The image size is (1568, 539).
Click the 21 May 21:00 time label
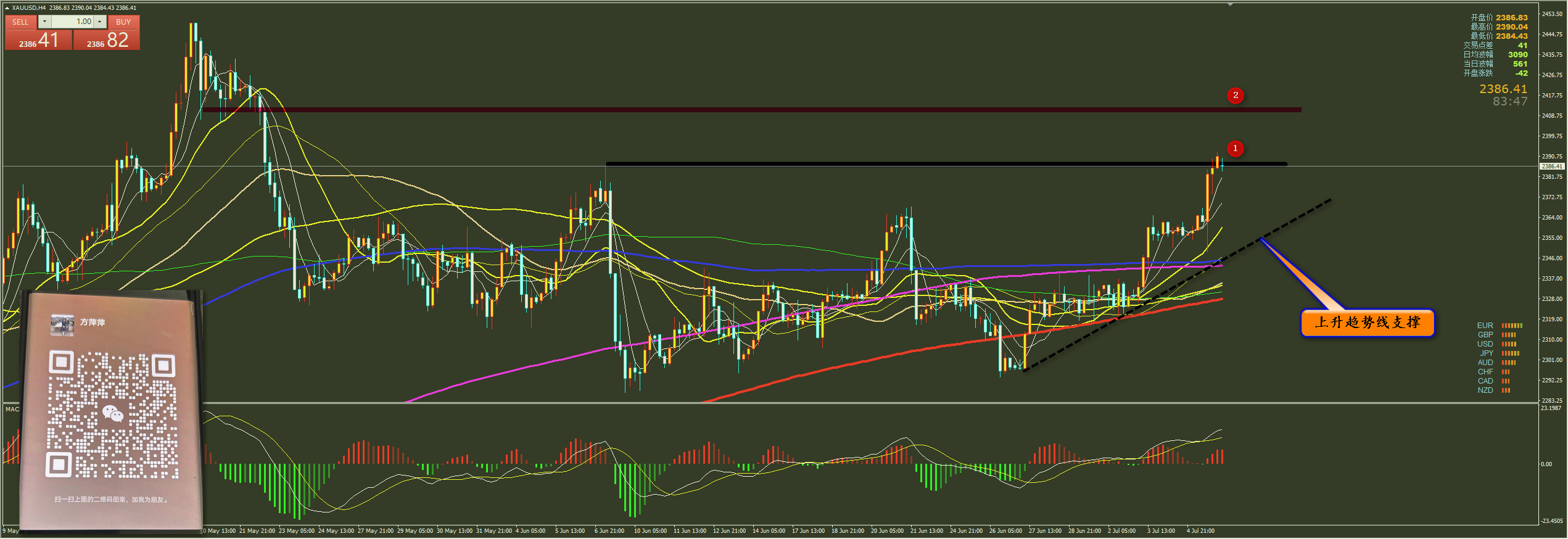pos(257,531)
